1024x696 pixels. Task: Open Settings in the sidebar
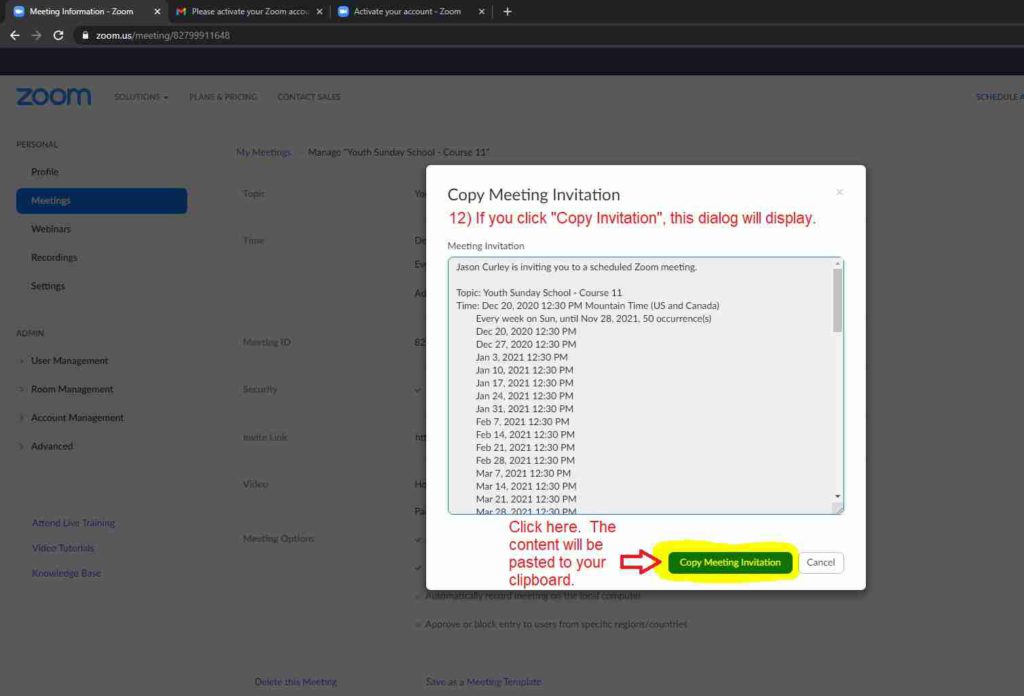[48, 286]
